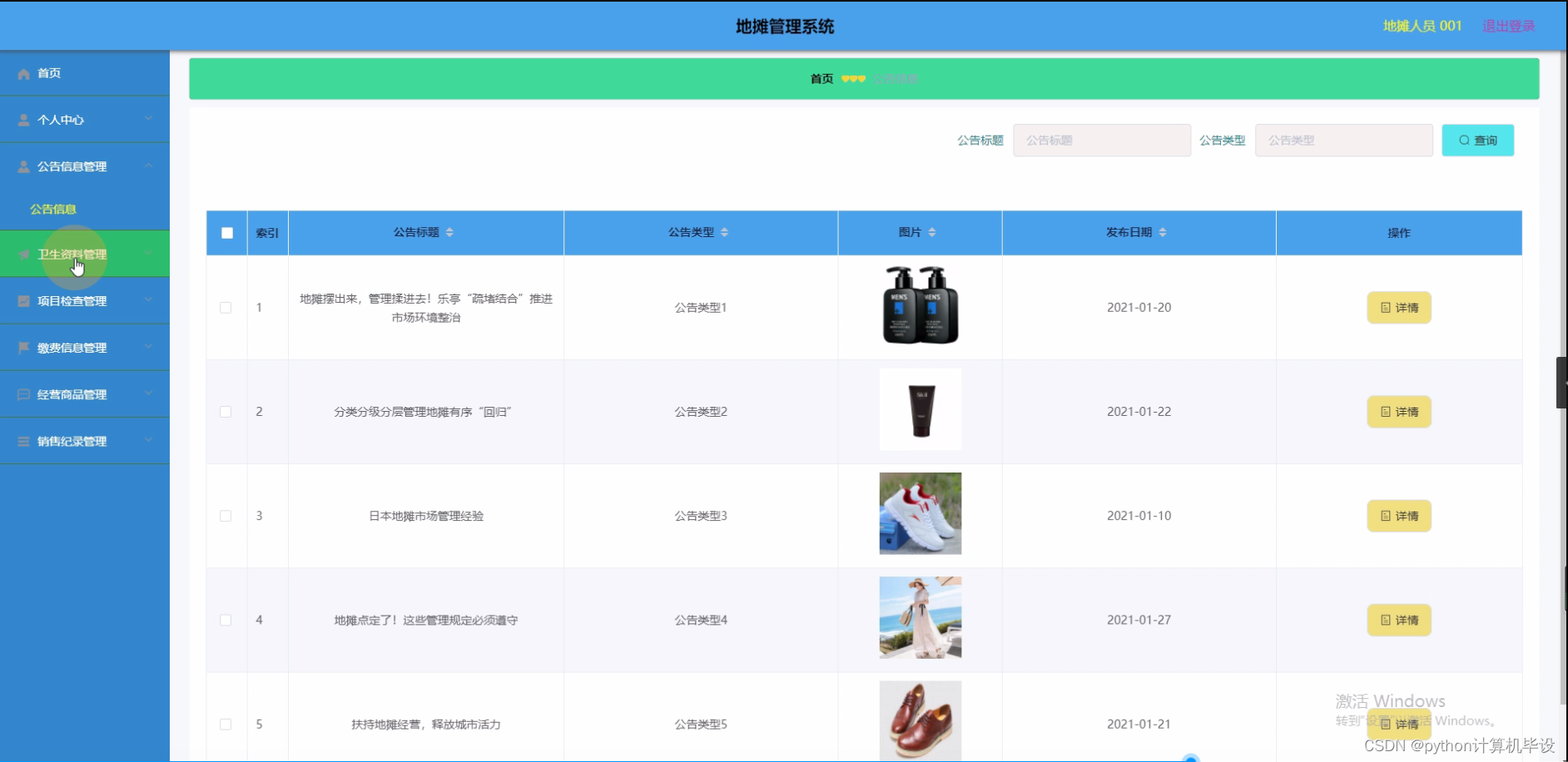The height and width of the screenshot is (762, 1568).
Task: Click the 卫生资料管理 send icon in sidebar
Action: click(x=23, y=254)
